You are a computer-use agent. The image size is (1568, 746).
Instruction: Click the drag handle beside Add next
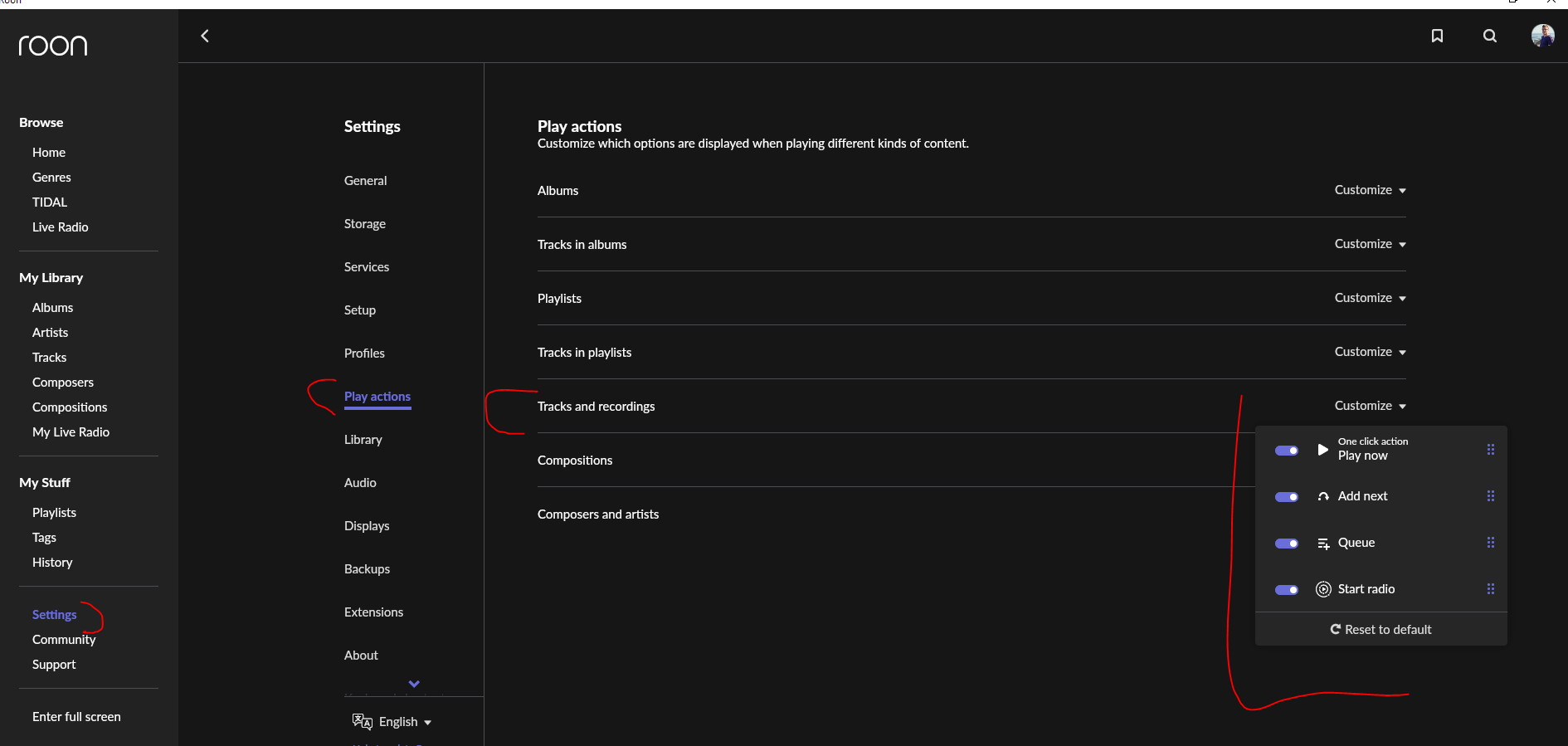point(1491,496)
